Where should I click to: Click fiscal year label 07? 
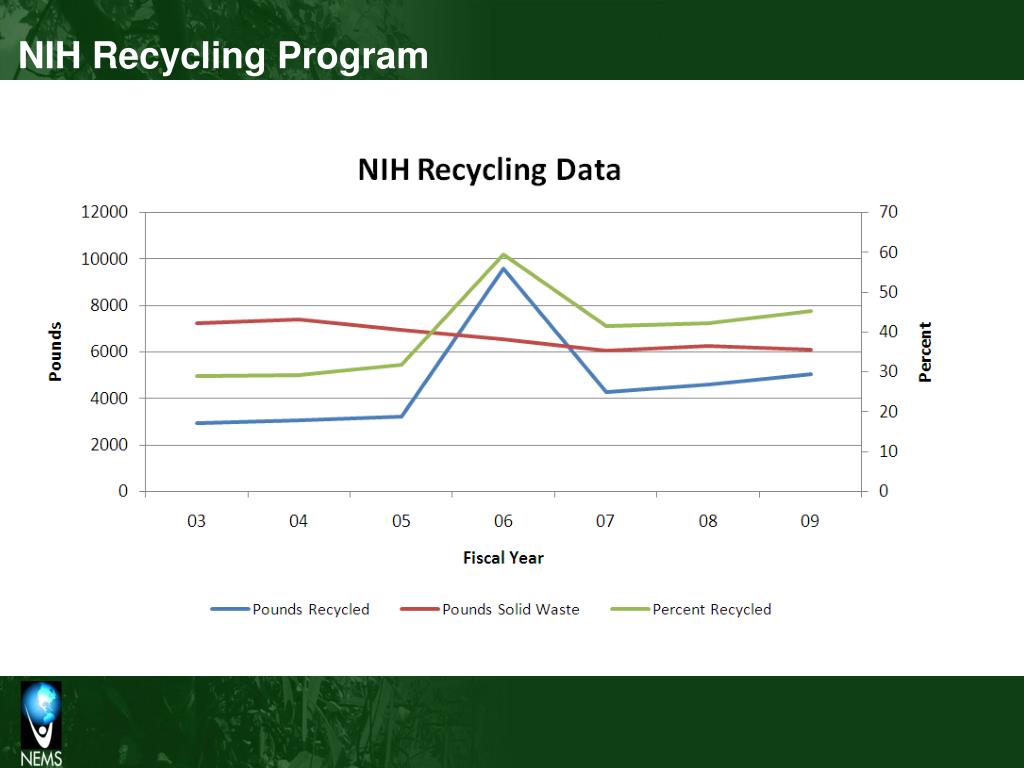point(605,521)
